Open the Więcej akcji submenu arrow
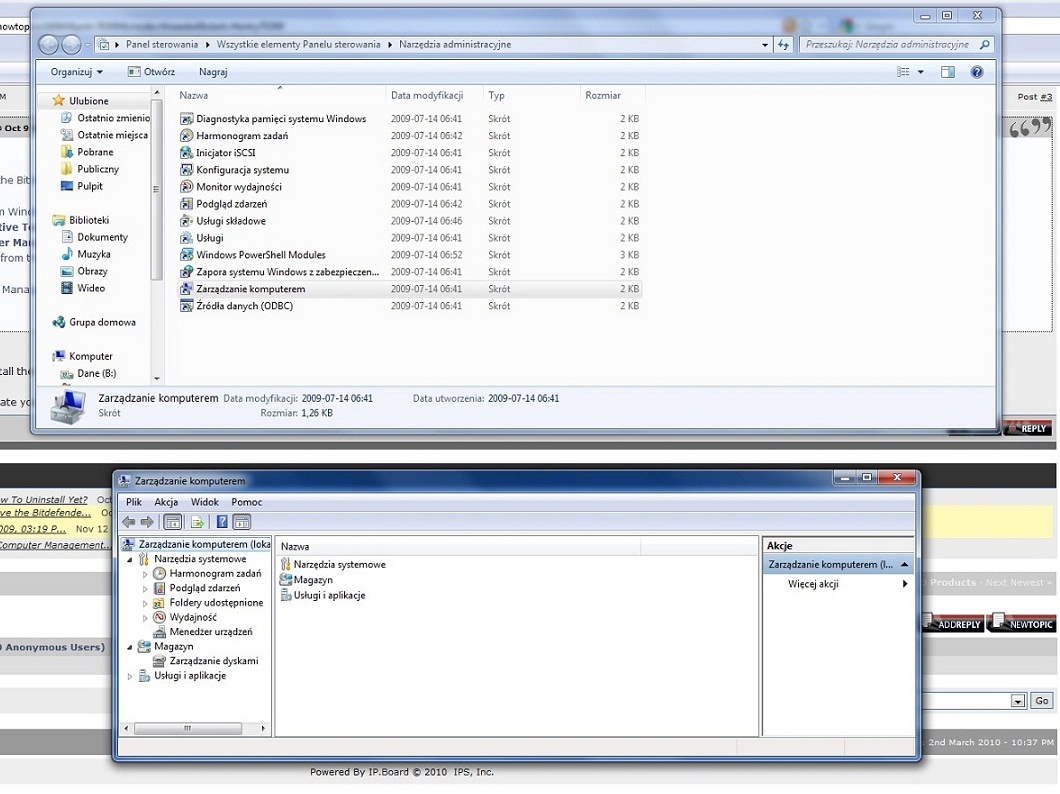1060x794 pixels. (905, 584)
